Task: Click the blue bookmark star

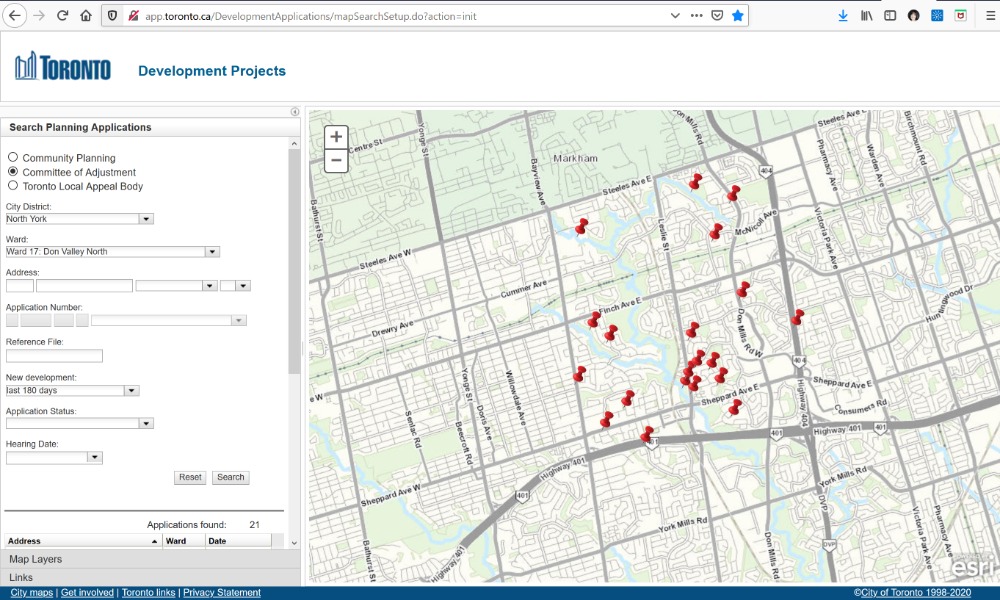Action: click(738, 16)
